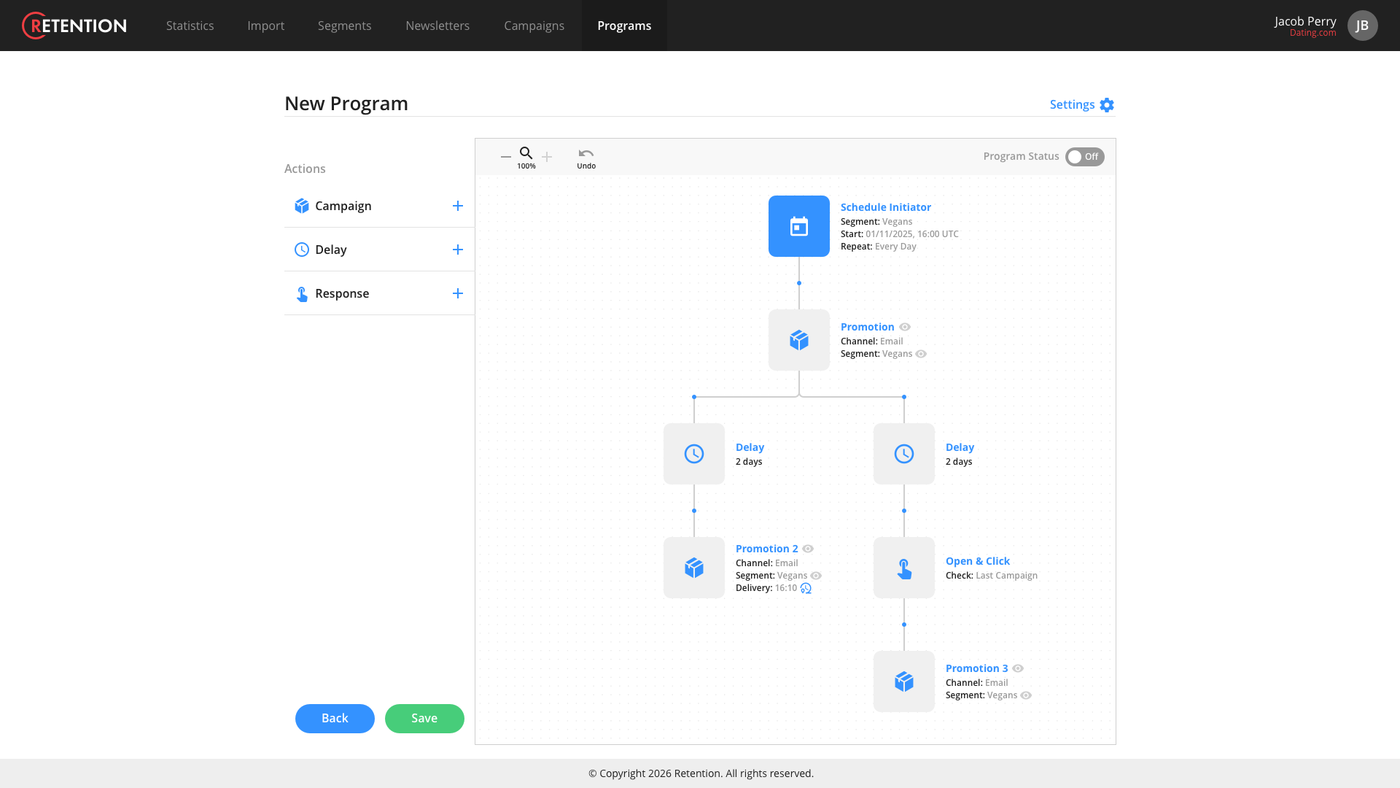The height and width of the screenshot is (788, 1400).
Task: Click the Retention logo
Action: pos(75,25)
